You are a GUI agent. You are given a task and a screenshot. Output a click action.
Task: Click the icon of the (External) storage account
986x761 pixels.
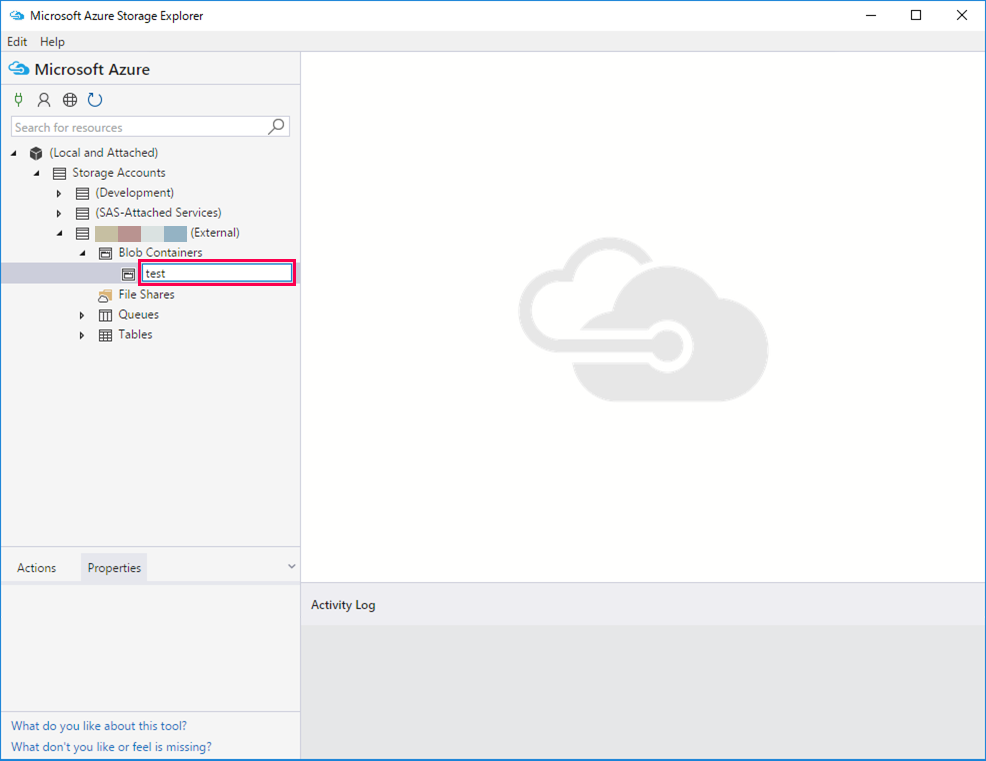click(x=82, y=233)
